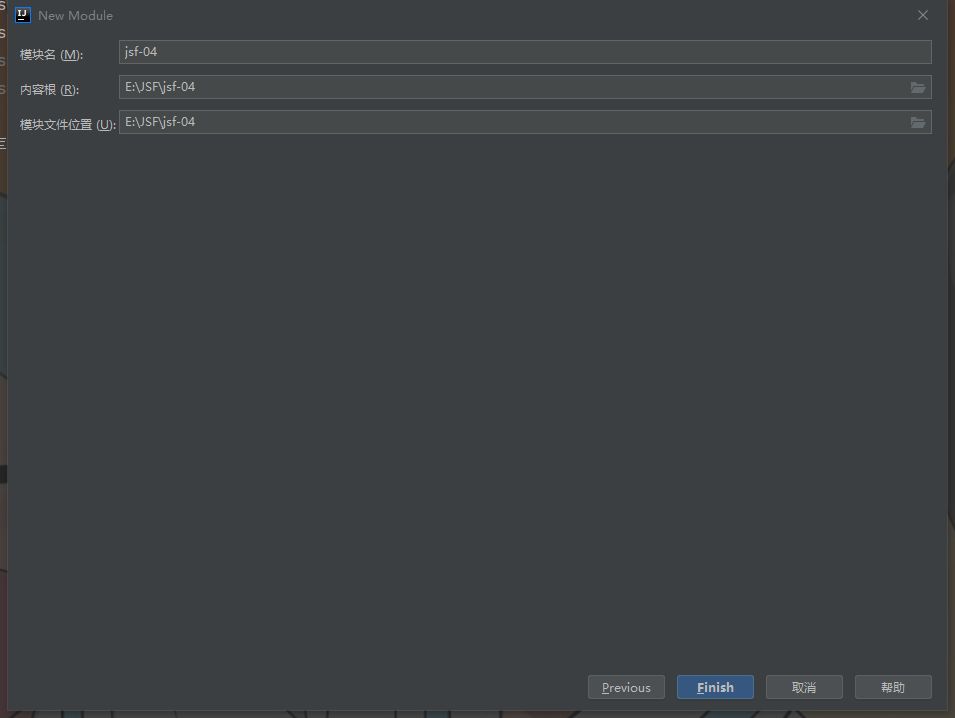The height and width of the screenshot is (718, 955).
Task: Browse folder for content root field
Action: click(x=918, y=88)
